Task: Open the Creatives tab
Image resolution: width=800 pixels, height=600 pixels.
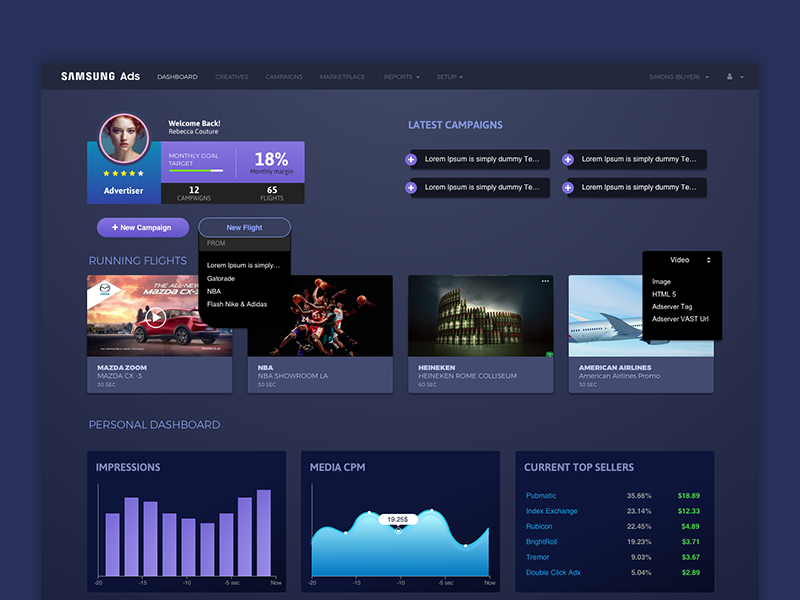Action: pyautogui.click(x=232, y=77)
